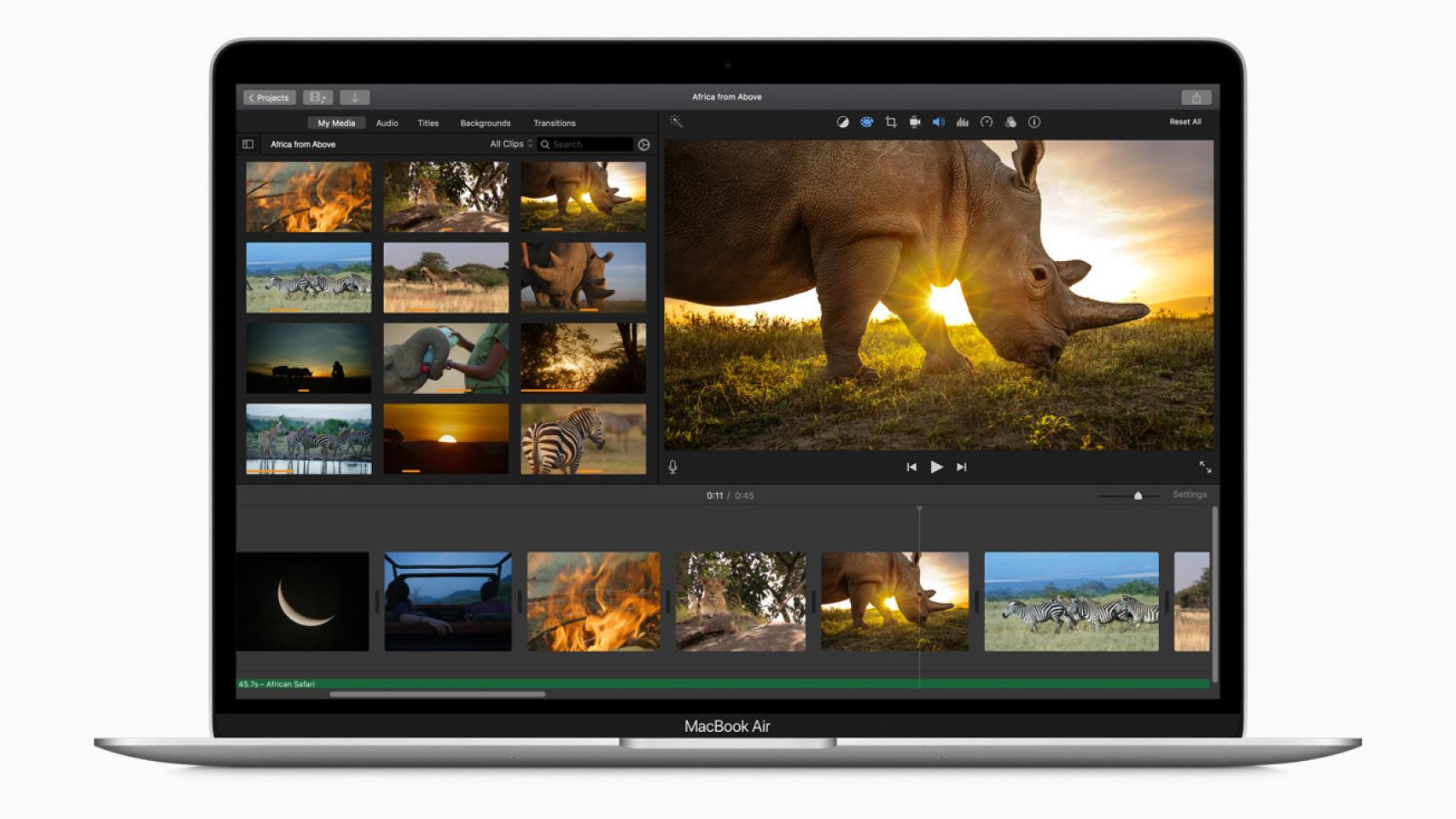
Task: Open the All Clips filter dropdown
Action: [x=511, y=144]
